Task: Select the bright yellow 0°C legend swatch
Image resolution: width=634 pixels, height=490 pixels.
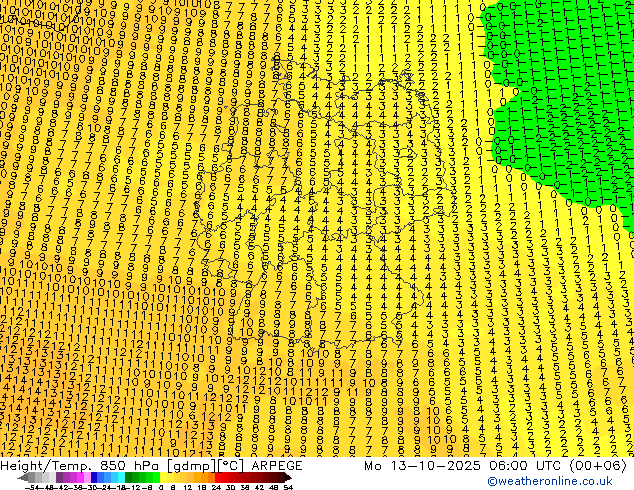Action: tap(163, 477)
